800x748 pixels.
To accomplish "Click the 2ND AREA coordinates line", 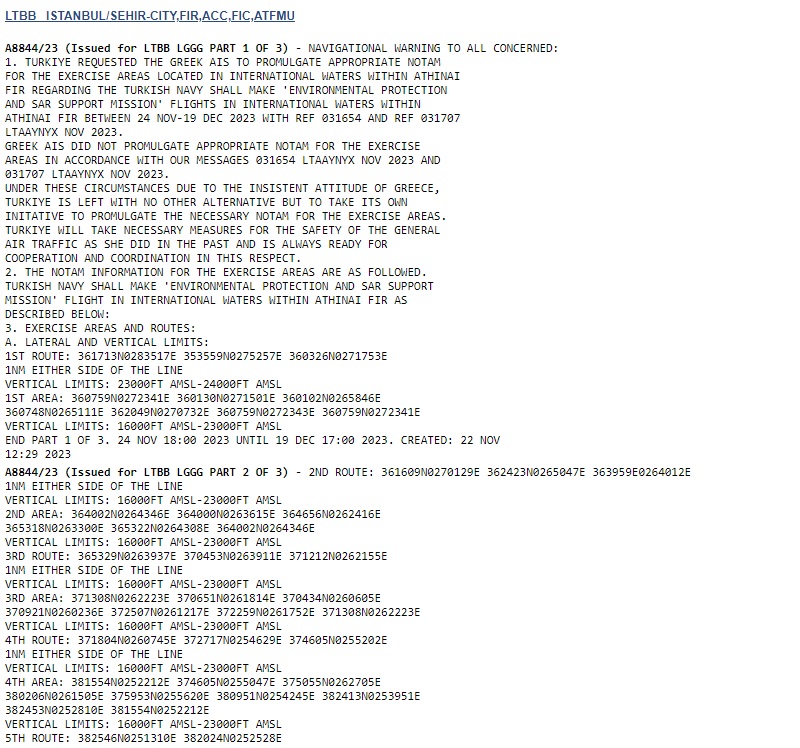I will [193, 514].
